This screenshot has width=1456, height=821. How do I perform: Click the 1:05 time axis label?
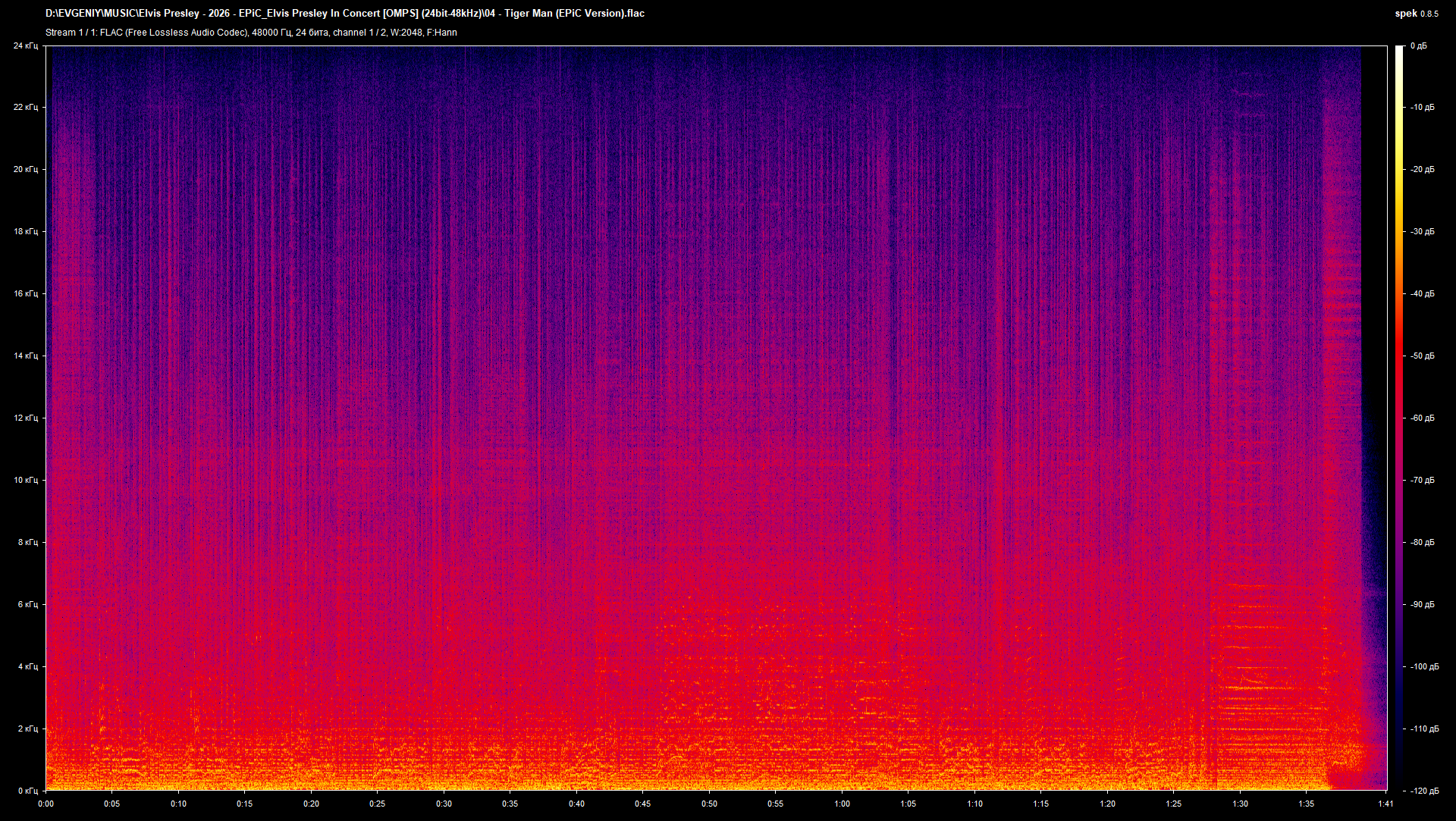(x=908, y=804)
